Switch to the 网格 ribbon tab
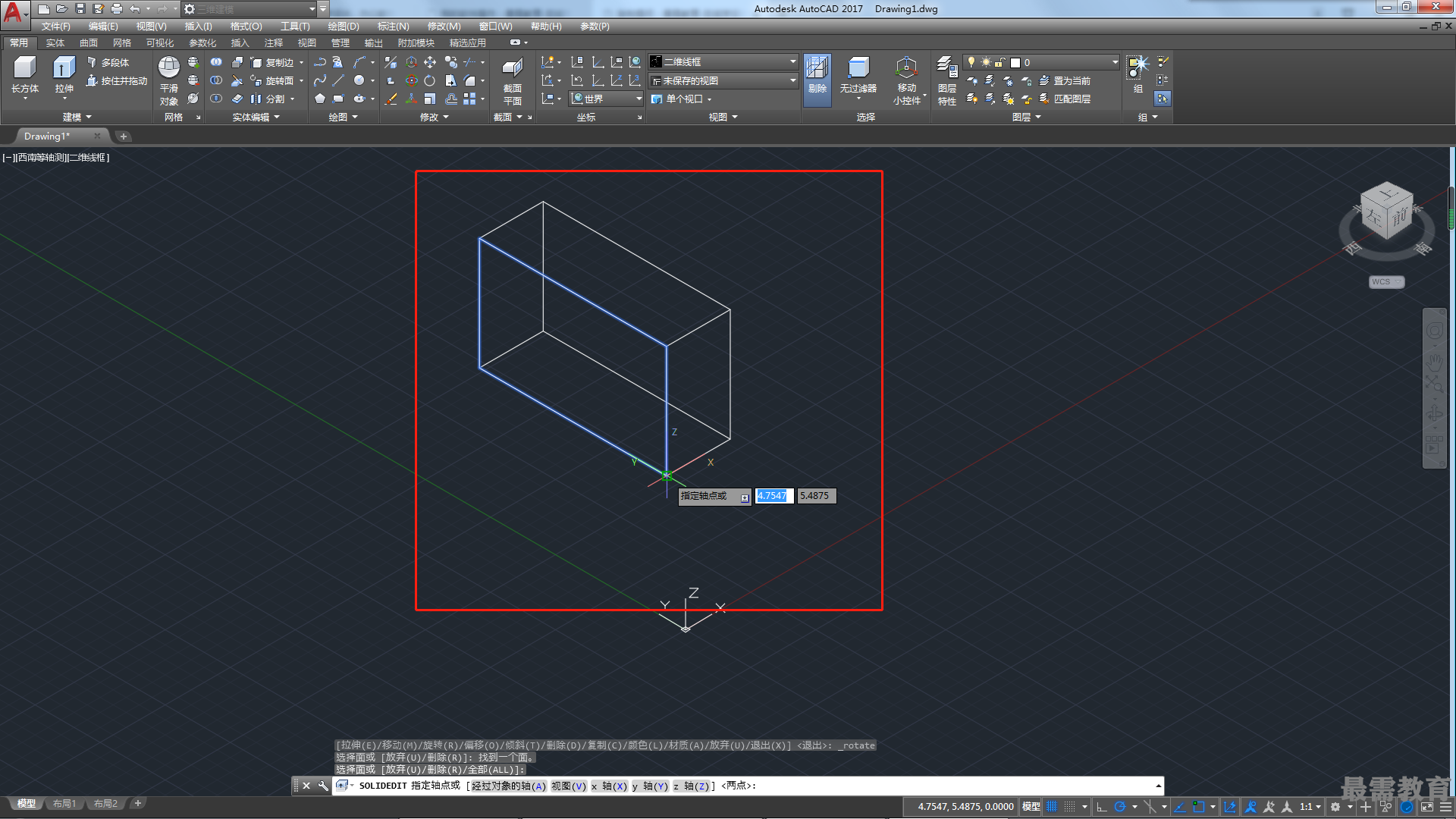The width and height of the screenshot is (1456, 819). coord(122,43)
